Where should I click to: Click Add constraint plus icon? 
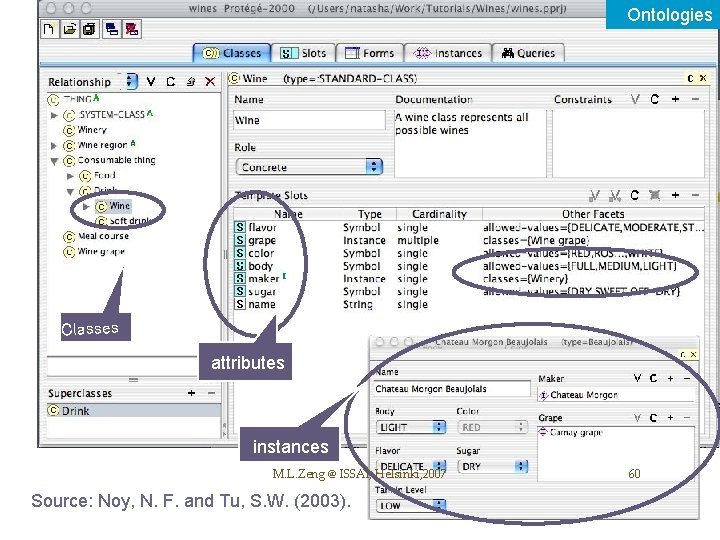(x=675, y=99)
